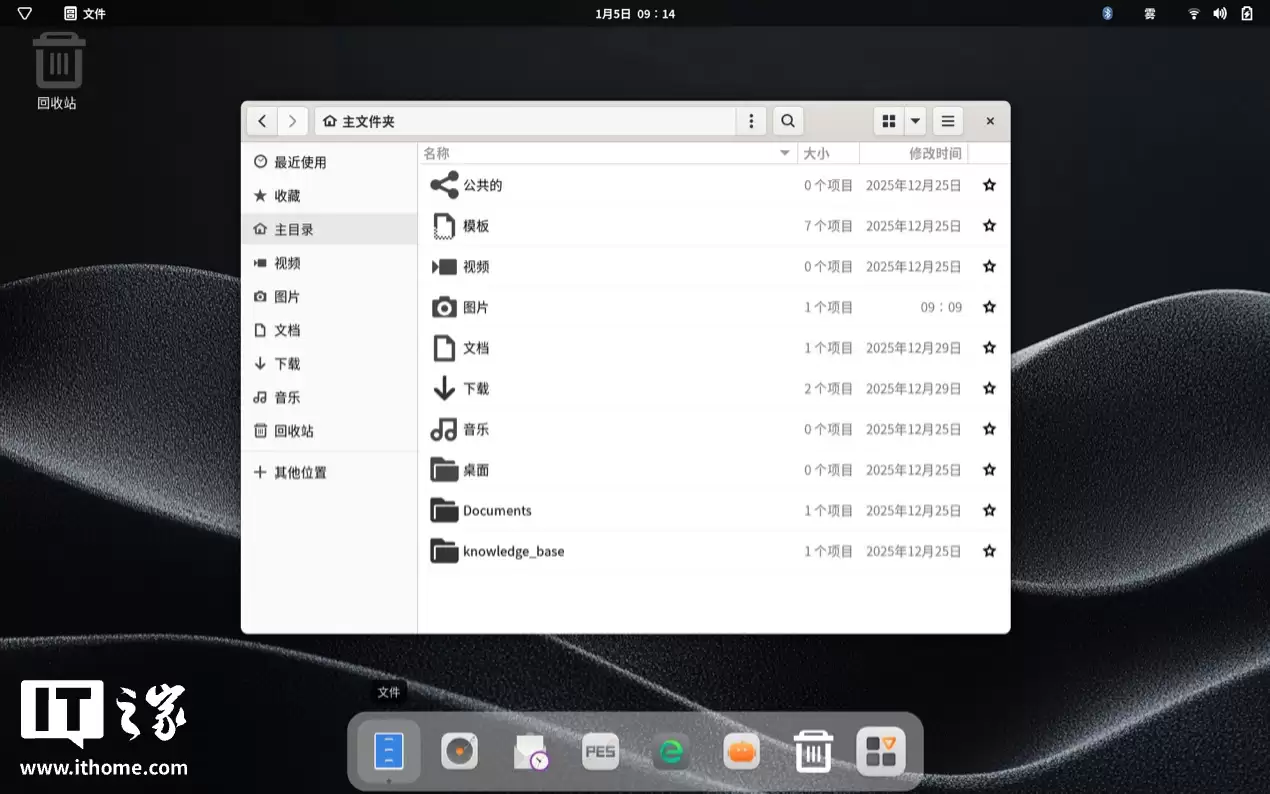Toggle the star on knowledge_base
This screenshot has width=1270, height=794.
pos(988,551)
